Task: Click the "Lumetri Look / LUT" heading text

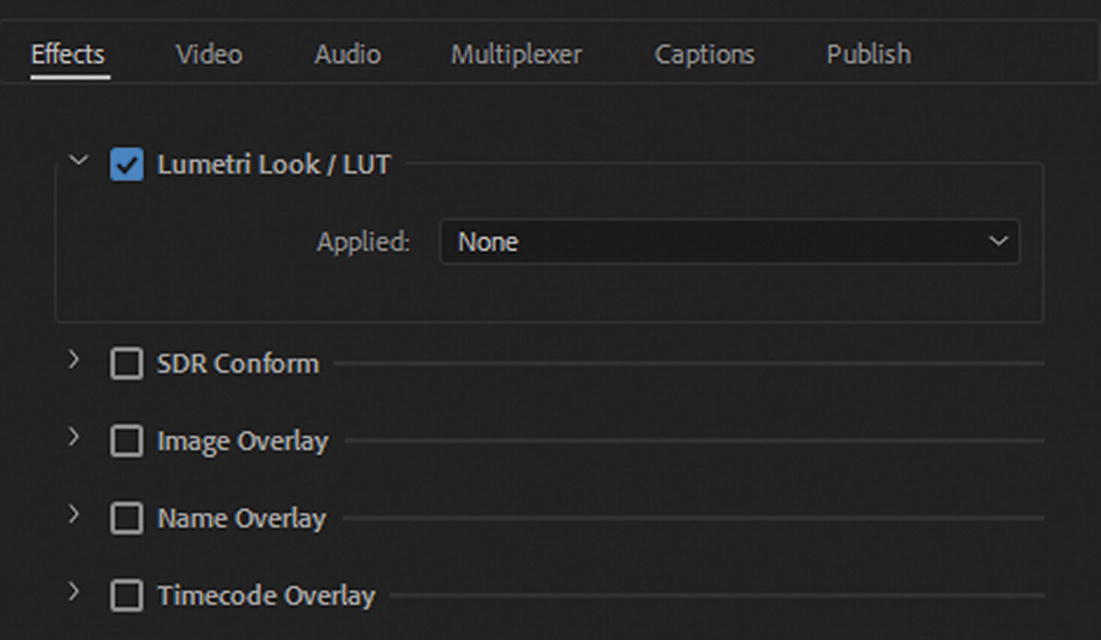Action: click(273, 165)
